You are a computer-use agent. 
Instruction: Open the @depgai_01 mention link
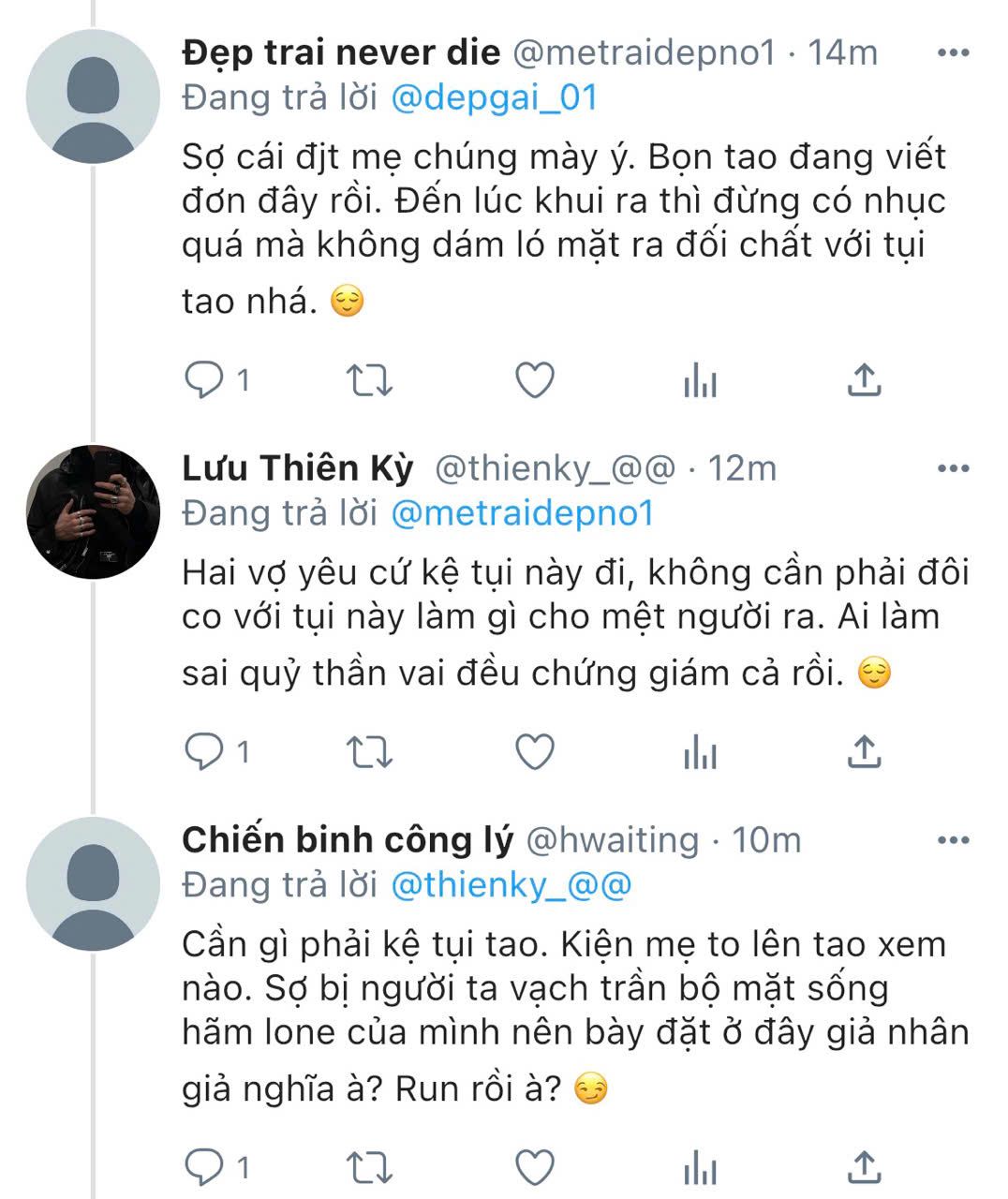tap(494, 97)
